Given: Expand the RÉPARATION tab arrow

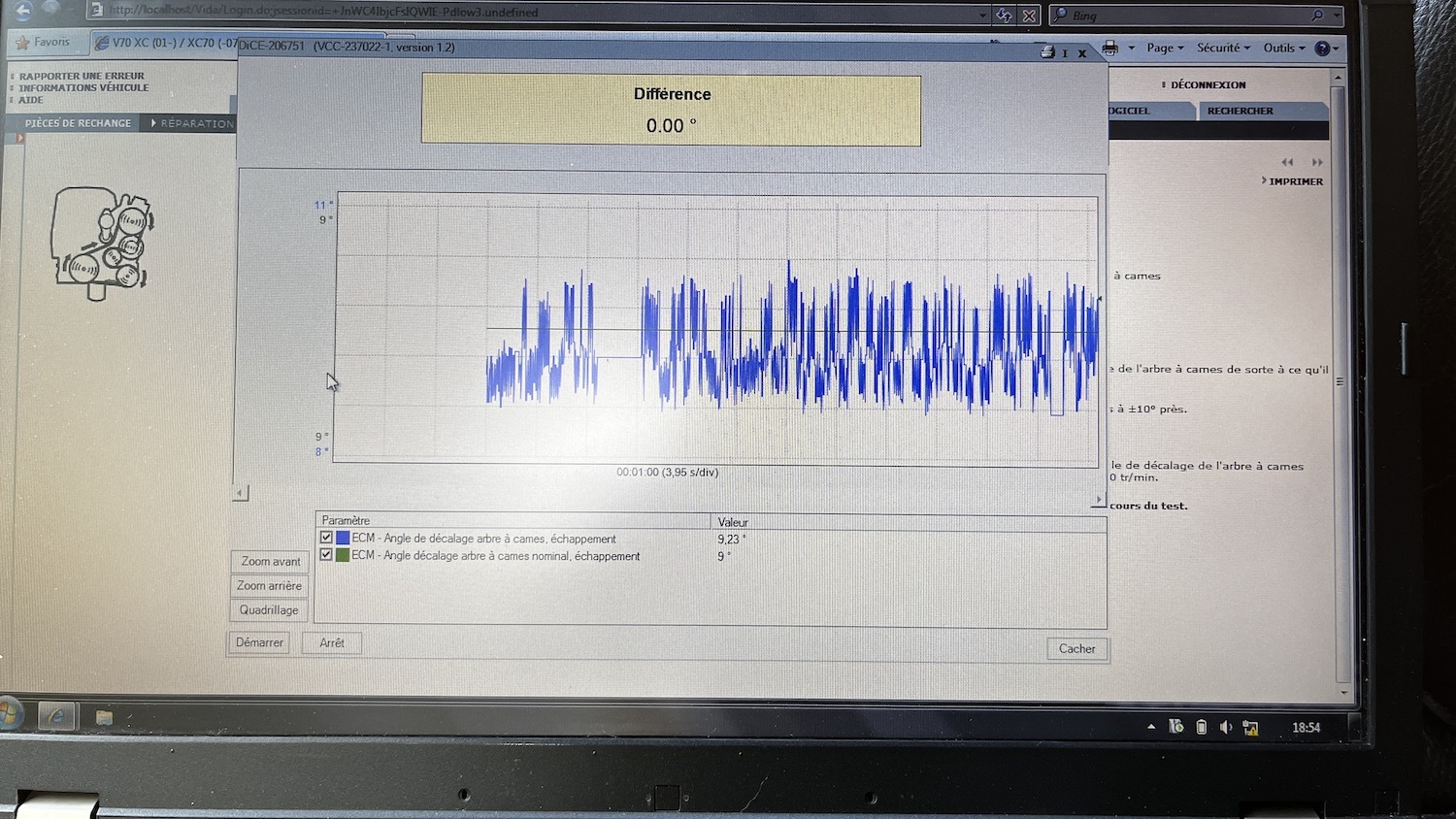Looking at the screenshot, I should 153,123.
